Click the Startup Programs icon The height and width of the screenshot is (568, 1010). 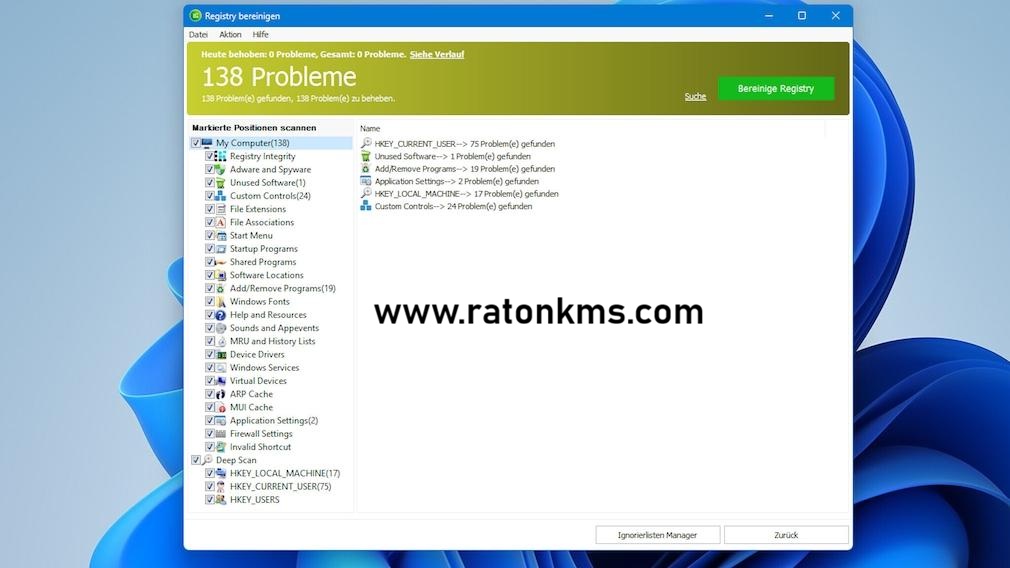coord(220,249)
